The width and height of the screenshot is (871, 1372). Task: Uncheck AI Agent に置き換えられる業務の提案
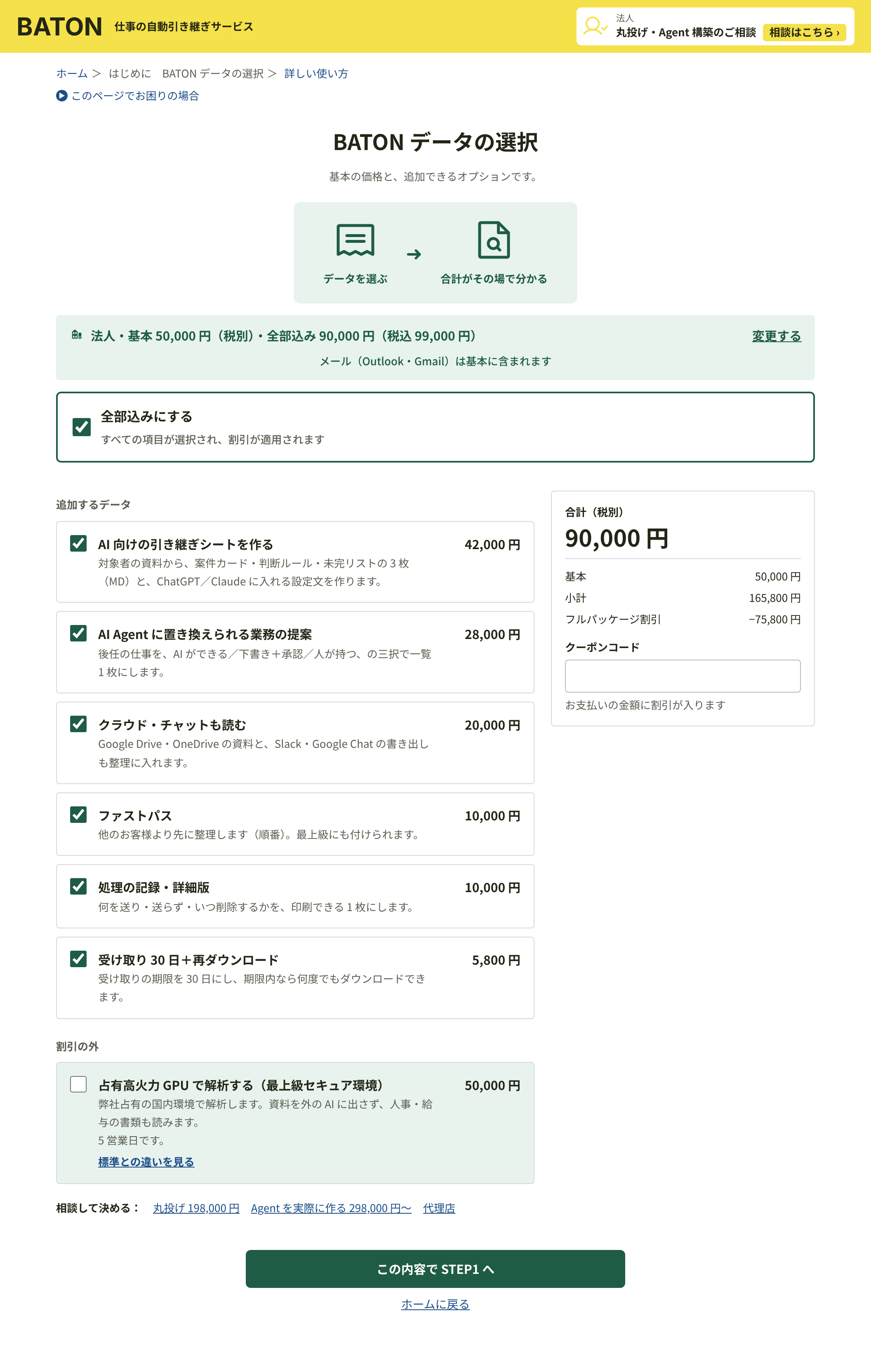(x=78, y=634)
